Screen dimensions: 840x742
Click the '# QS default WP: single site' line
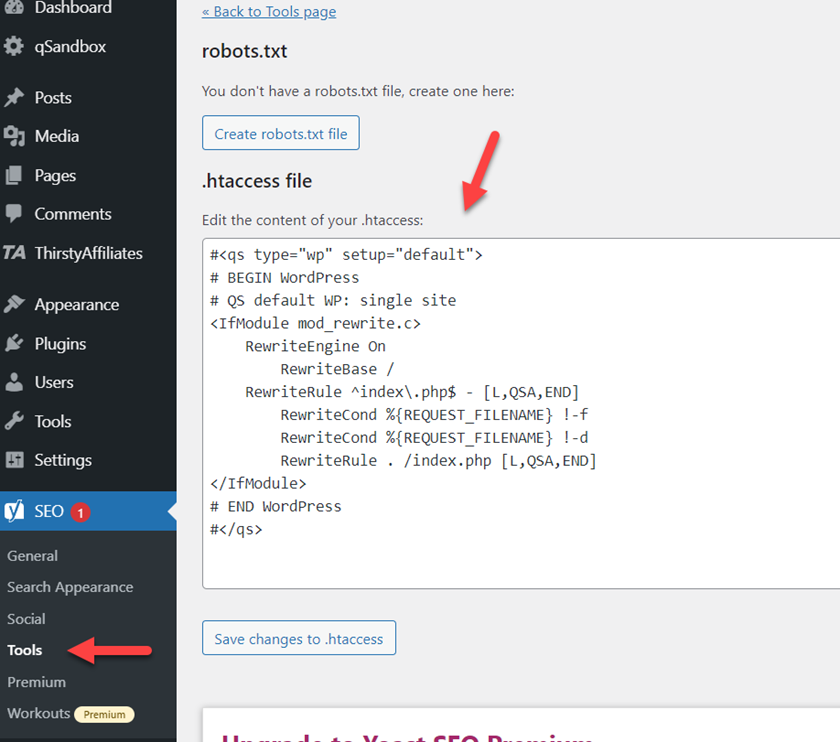click(x=333, y=301)
